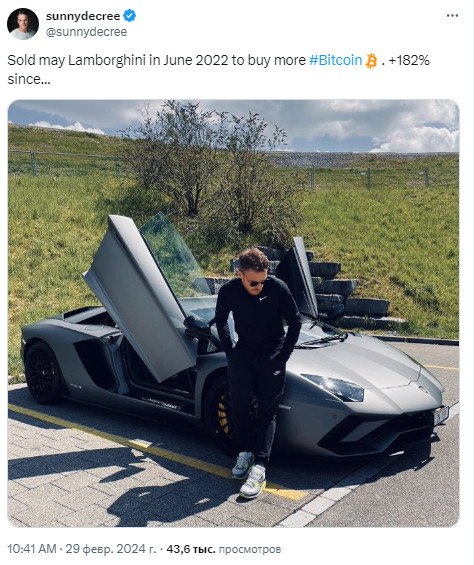
Task: Click the Lamborghini's front headlight in photo
Action: (335, 387)
